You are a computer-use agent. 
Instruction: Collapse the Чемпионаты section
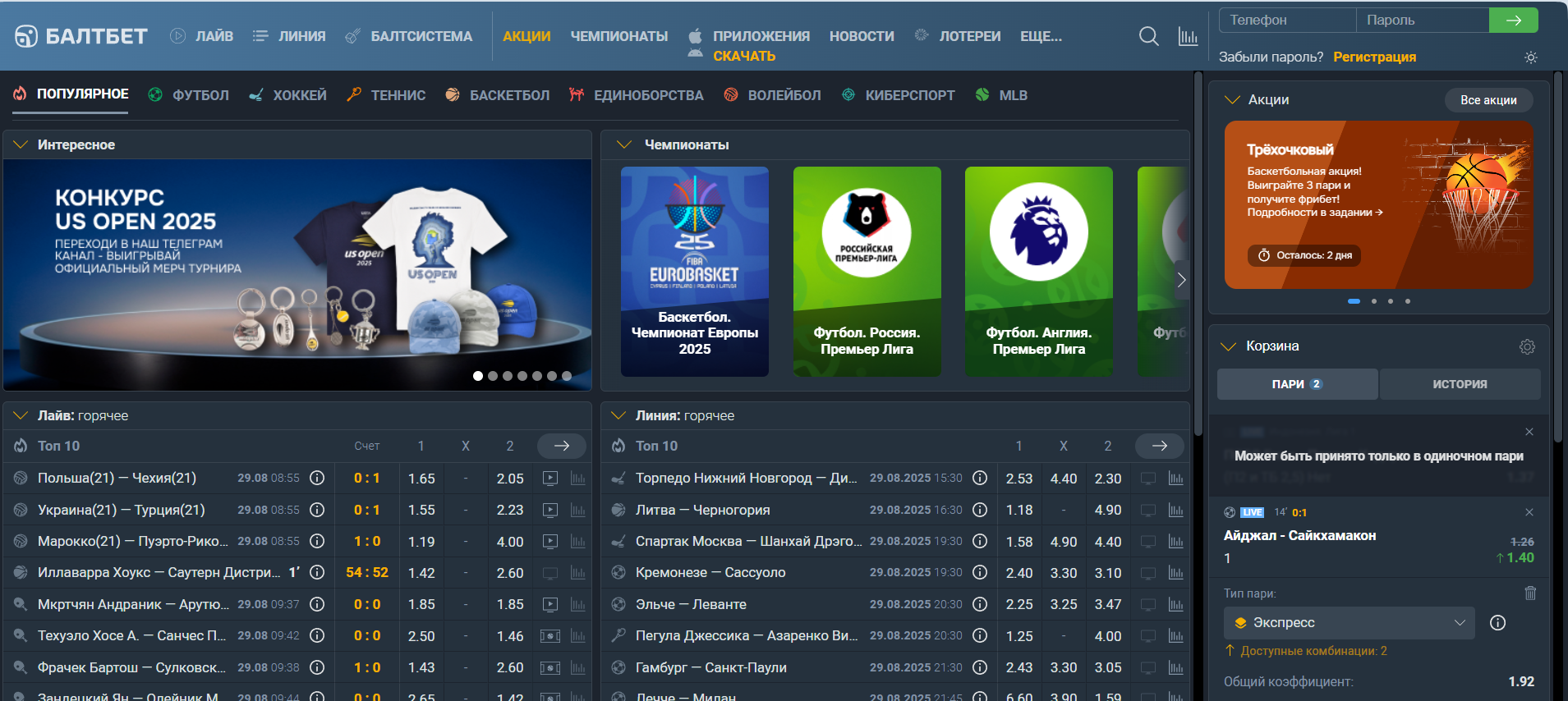[624, 144]
